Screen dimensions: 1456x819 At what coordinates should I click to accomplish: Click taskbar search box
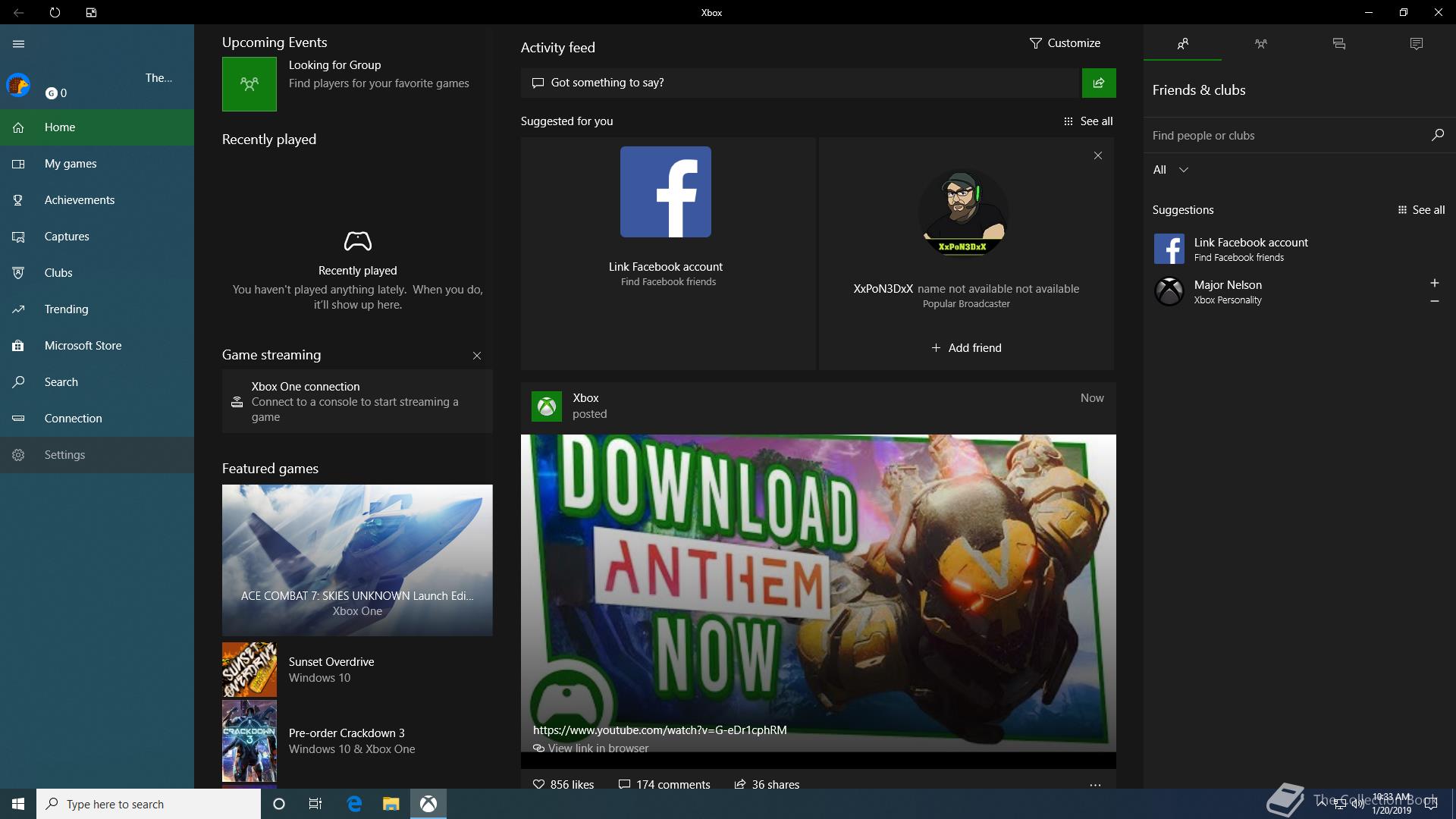(x=149, y=804)
